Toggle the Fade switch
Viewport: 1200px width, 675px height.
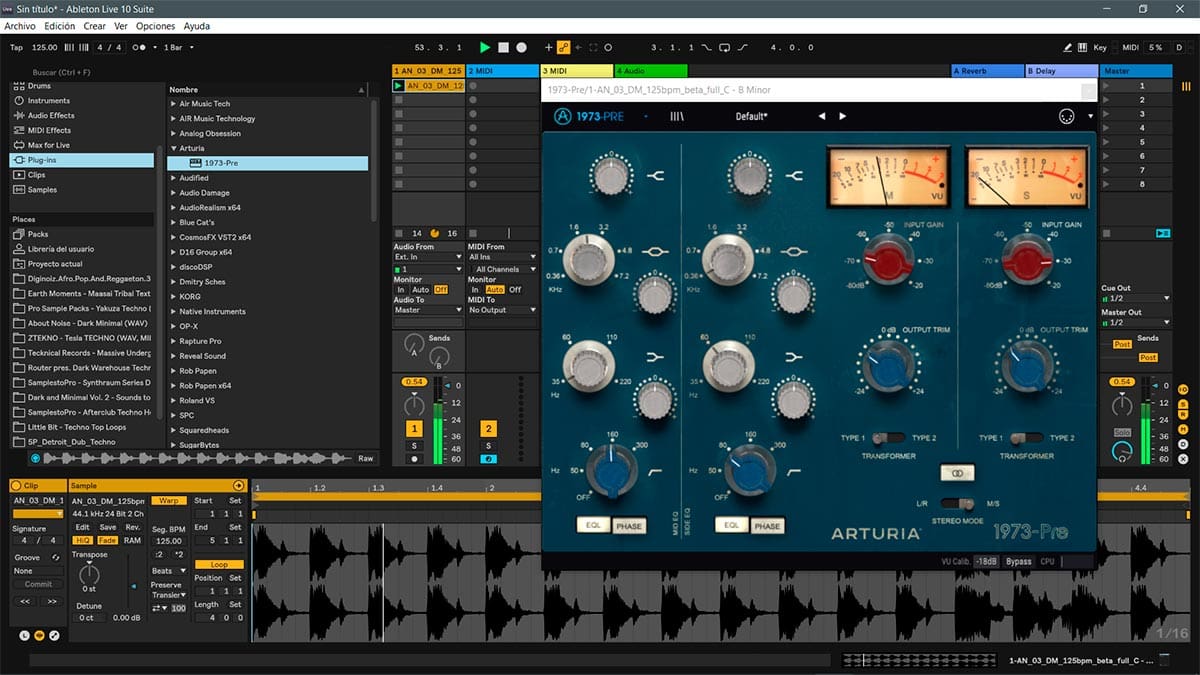[108, 540]
